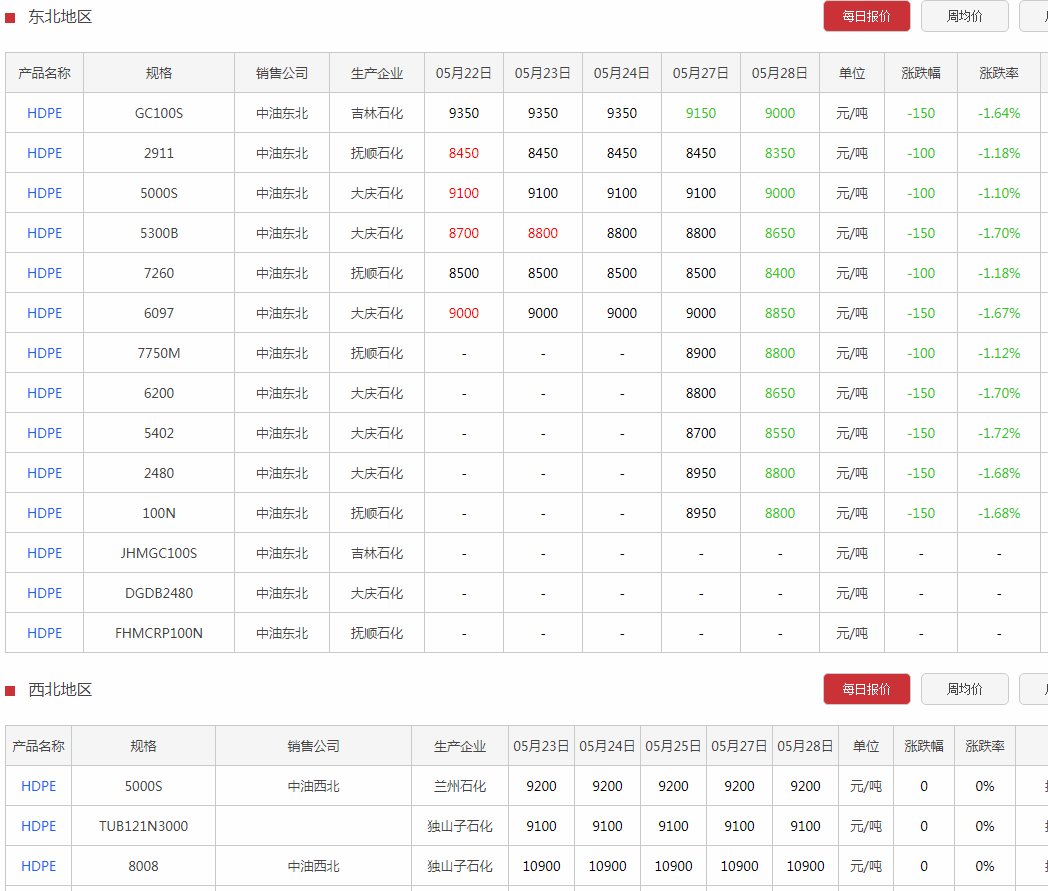Viewport: 1048px width, 891px height.
Task: Click HDPE link for FHMCRP100N spec
Action: (44, 633)
